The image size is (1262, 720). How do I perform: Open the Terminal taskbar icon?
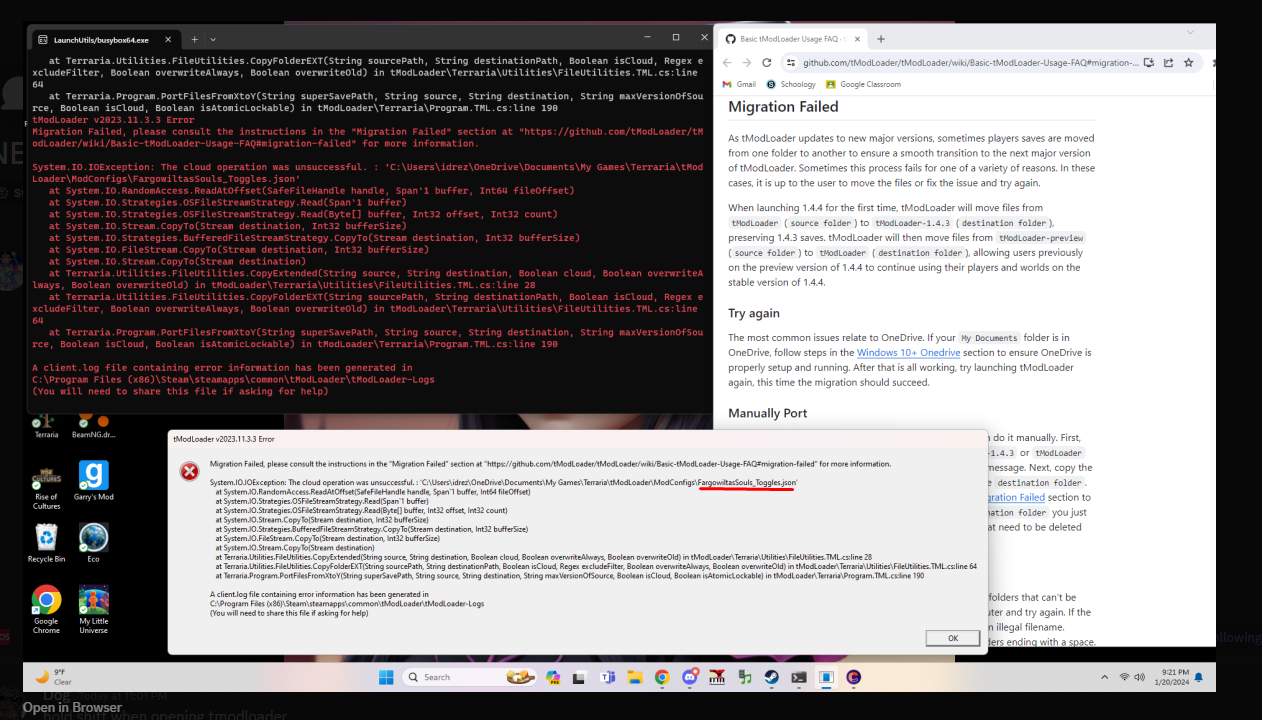coord(799,677)
